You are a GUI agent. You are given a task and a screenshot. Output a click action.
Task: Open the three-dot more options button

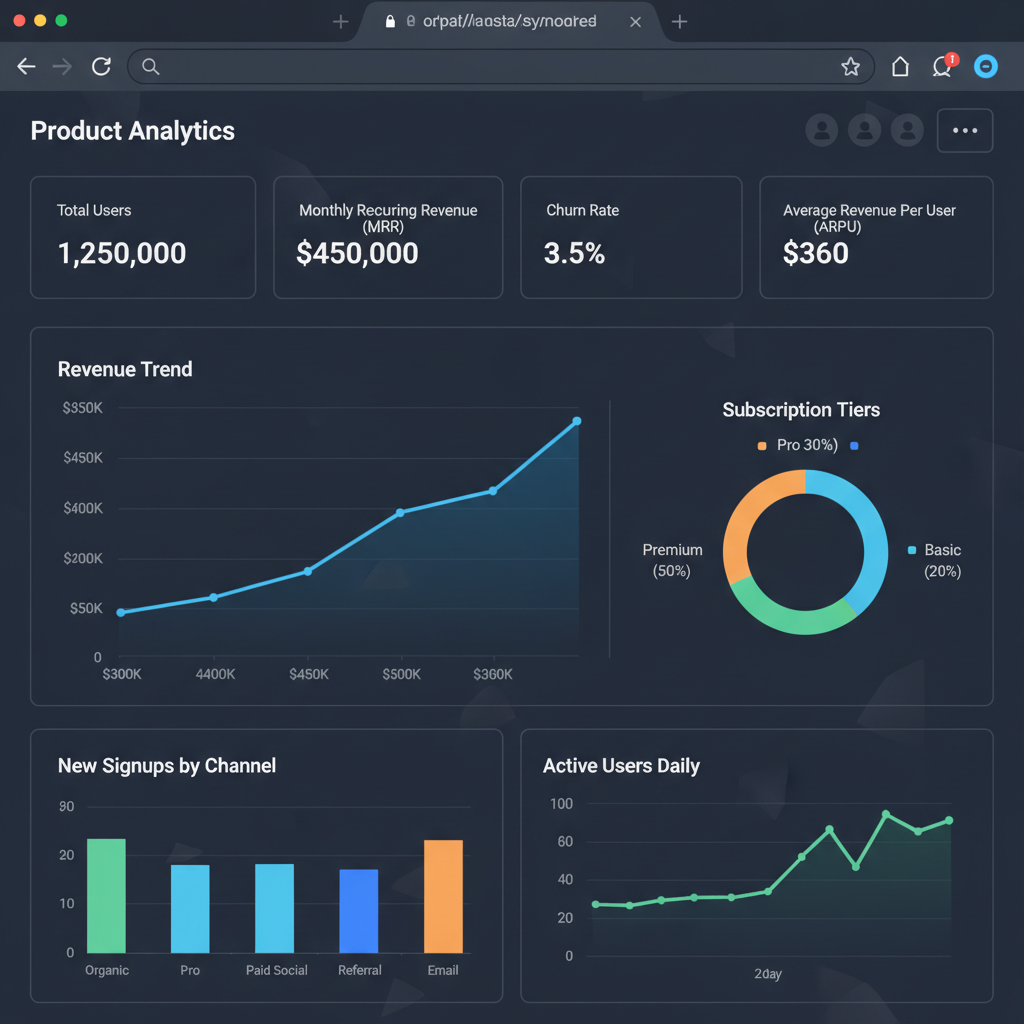click(965, 131)
